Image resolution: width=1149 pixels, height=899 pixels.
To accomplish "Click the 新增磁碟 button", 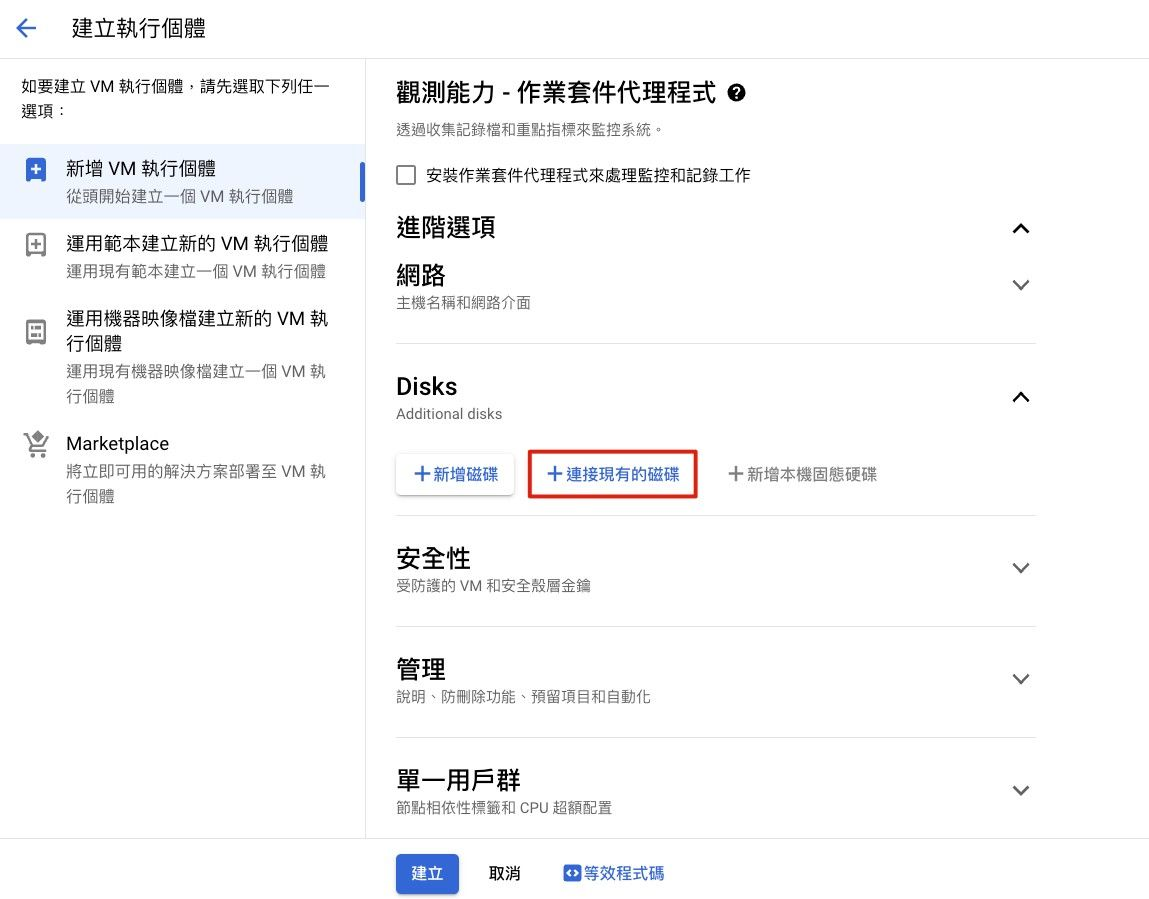I will point(455,474).
